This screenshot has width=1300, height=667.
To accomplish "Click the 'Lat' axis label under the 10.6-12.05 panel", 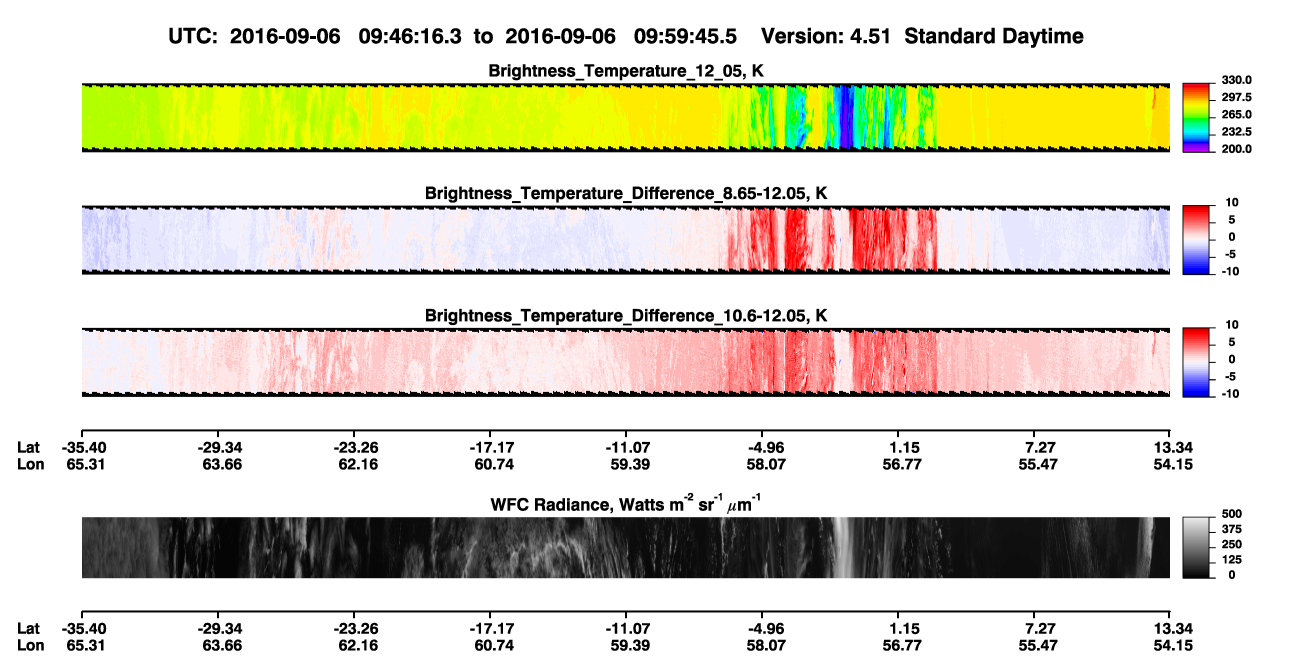I will 29,447.
